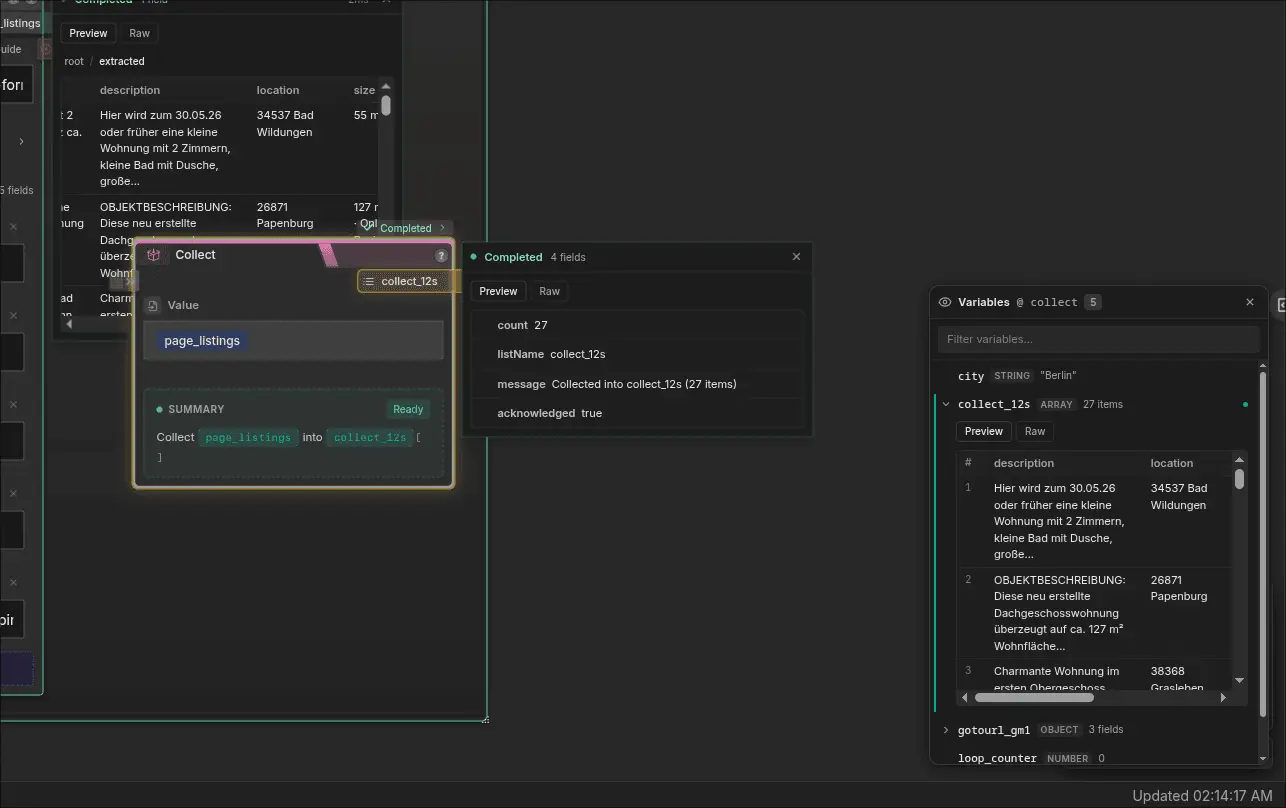This screenshot has height=808, width=1286.
Task: Open Raw tab in the extracted data panel
Action: [139, 33]
